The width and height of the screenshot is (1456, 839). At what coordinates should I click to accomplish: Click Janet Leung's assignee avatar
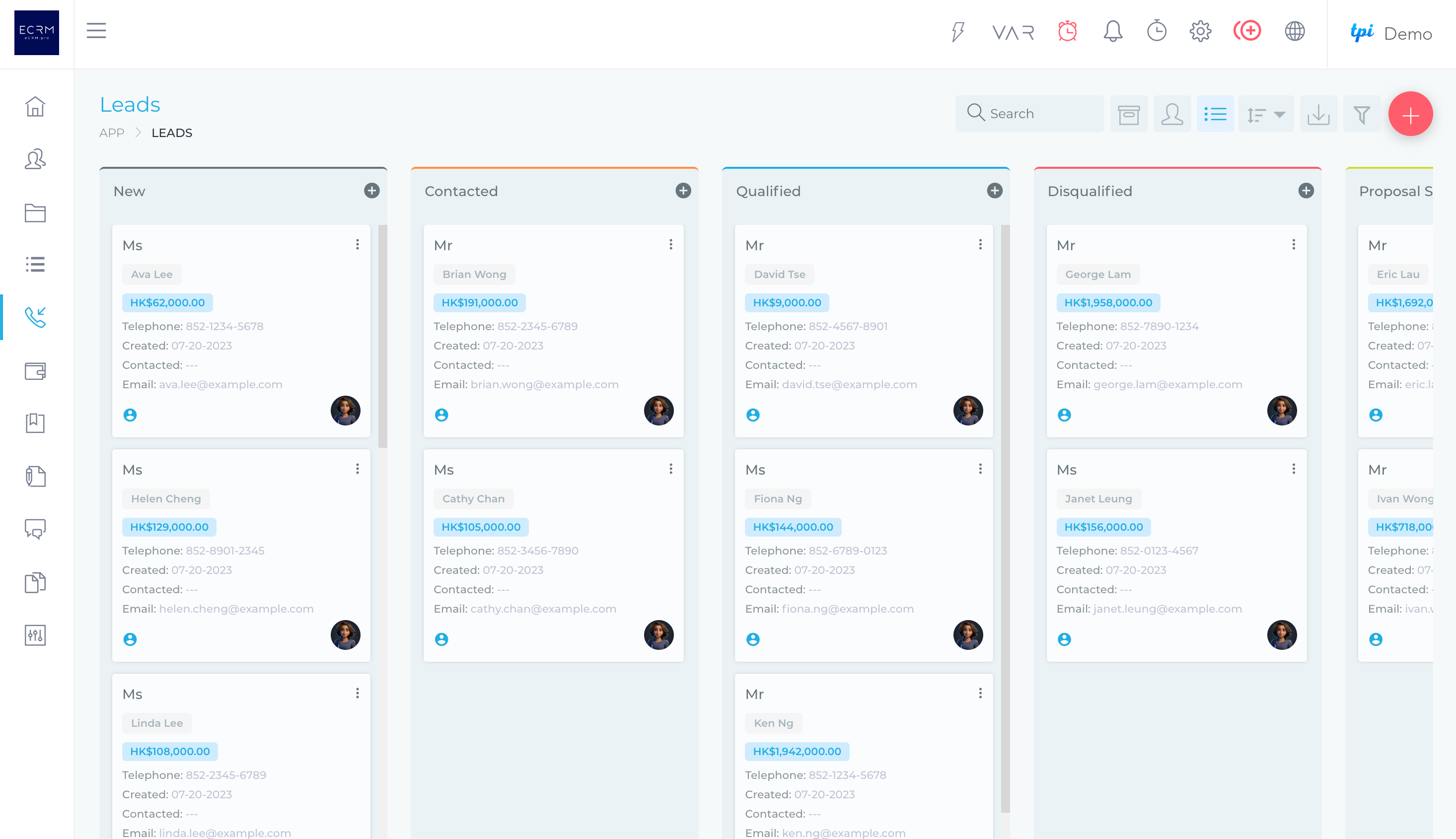pyautogui.click(x=1282, y=635)
